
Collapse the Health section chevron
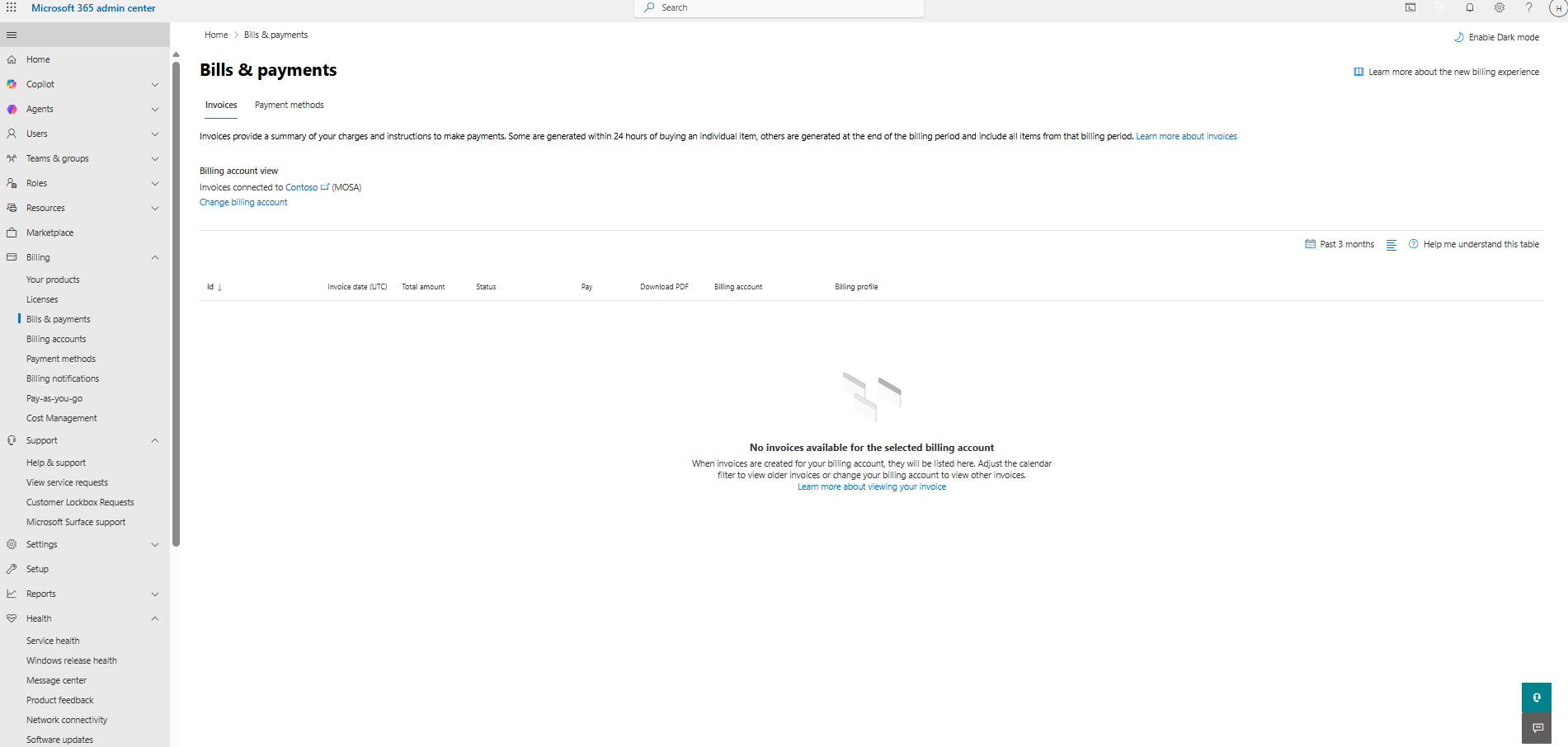tap(155, 618)
